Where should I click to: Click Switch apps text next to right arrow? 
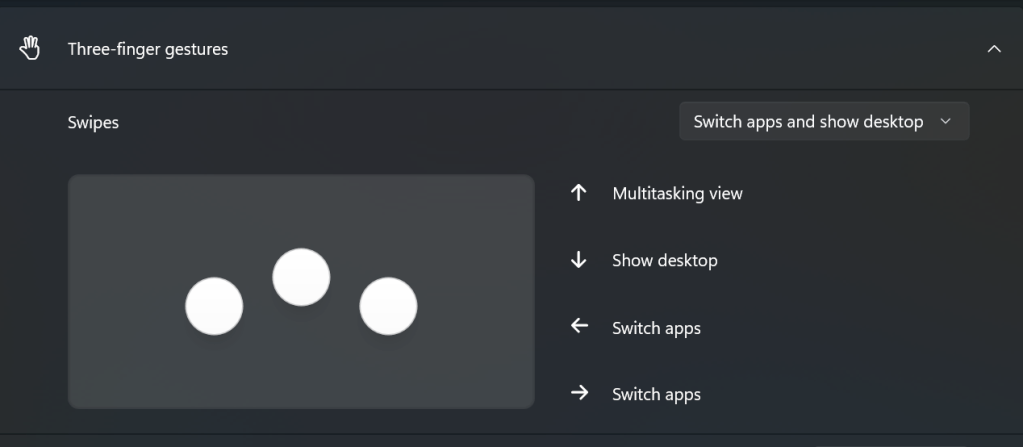pyautogui.click(x=656, y=394)
